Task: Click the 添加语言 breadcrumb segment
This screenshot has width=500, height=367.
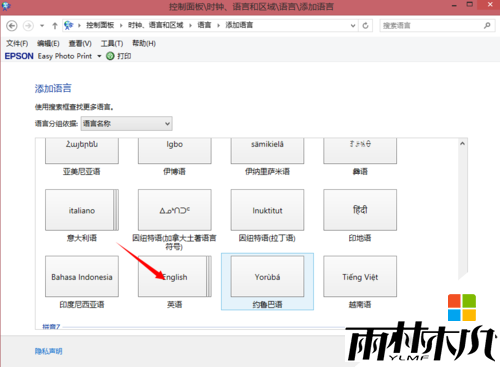Action: [x=239, y=25]
